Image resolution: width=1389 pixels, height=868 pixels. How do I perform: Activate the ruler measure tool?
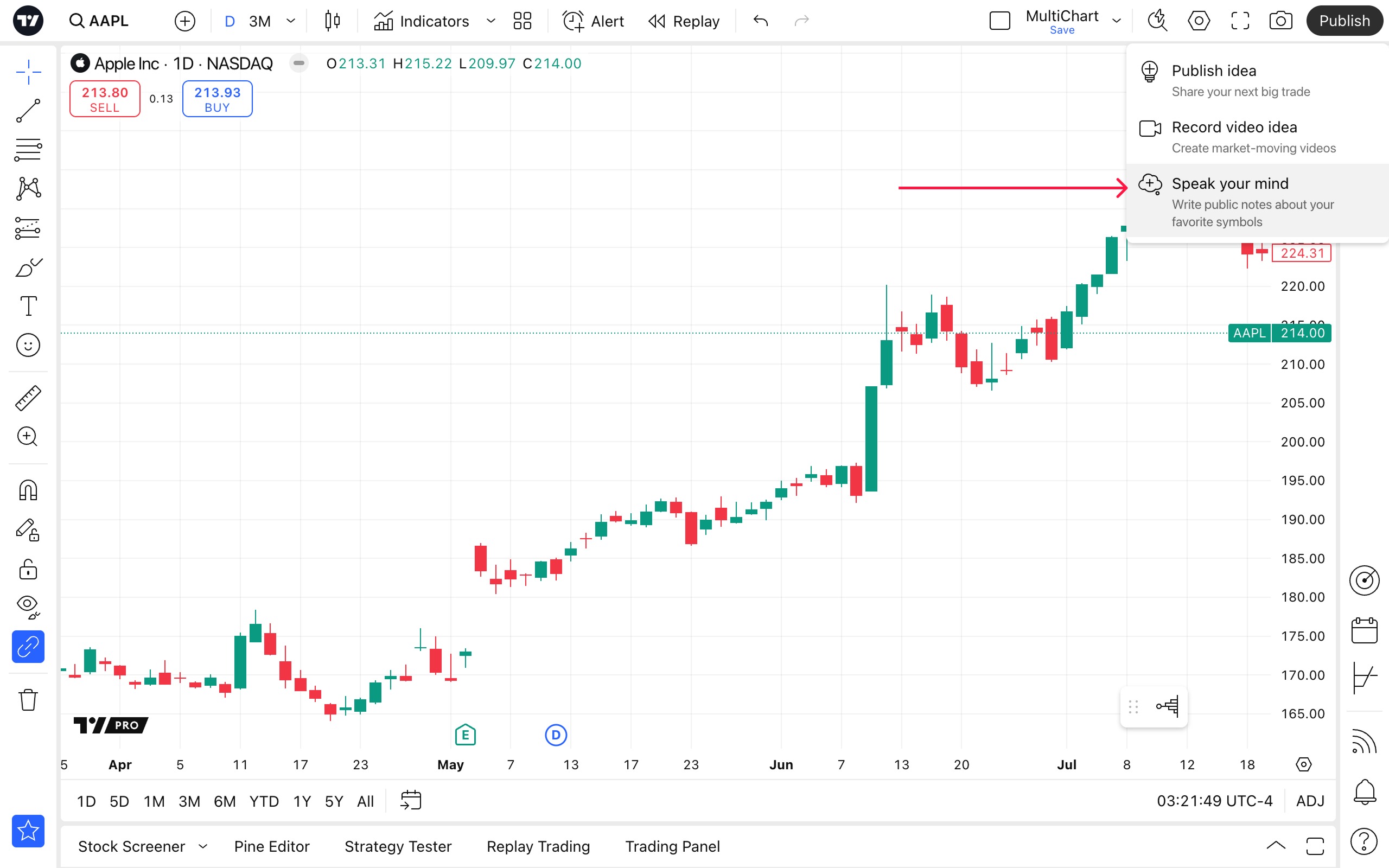tap(28, 398)
